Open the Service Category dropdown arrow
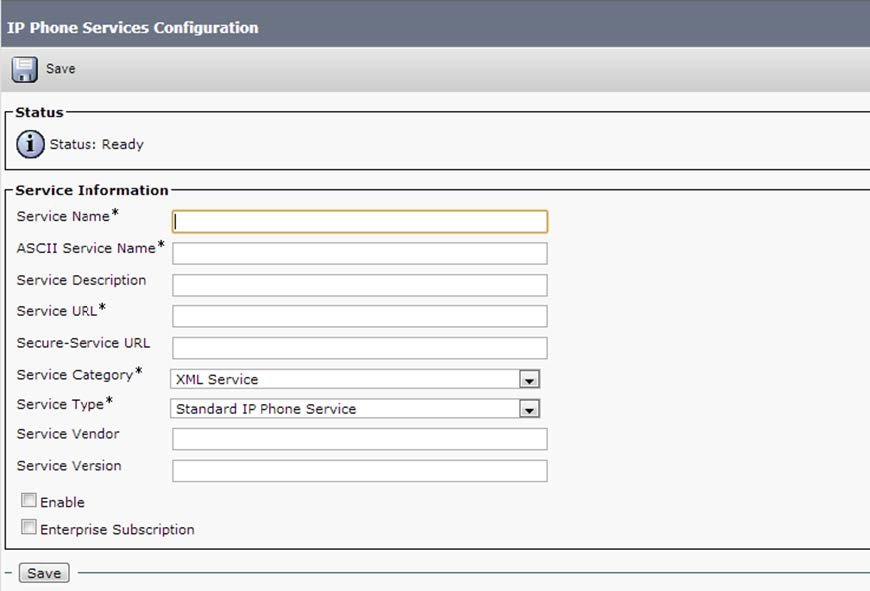 coord(530,380)
